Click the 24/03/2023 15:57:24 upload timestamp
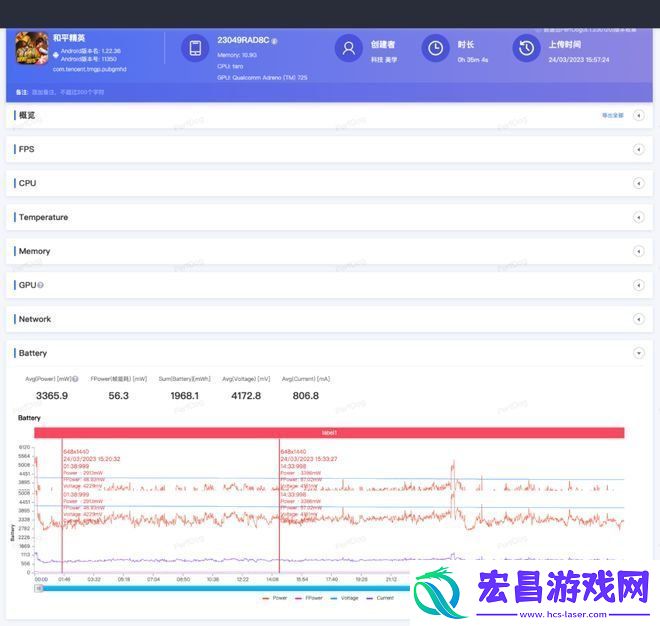Screen dimensions: 660x626 pos(579,60)
